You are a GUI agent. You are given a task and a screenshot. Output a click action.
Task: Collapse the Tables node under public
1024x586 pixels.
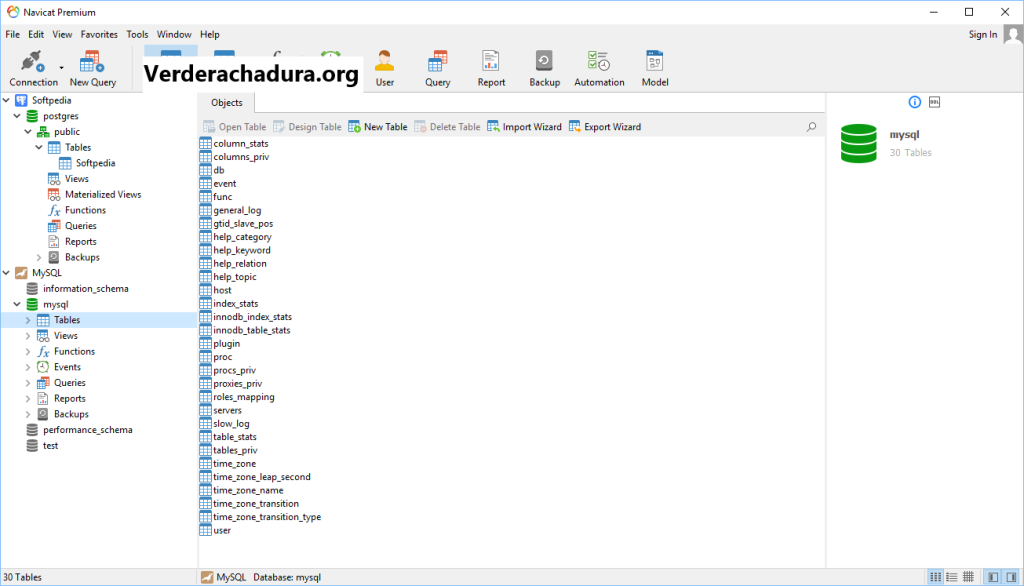point(39,147)
